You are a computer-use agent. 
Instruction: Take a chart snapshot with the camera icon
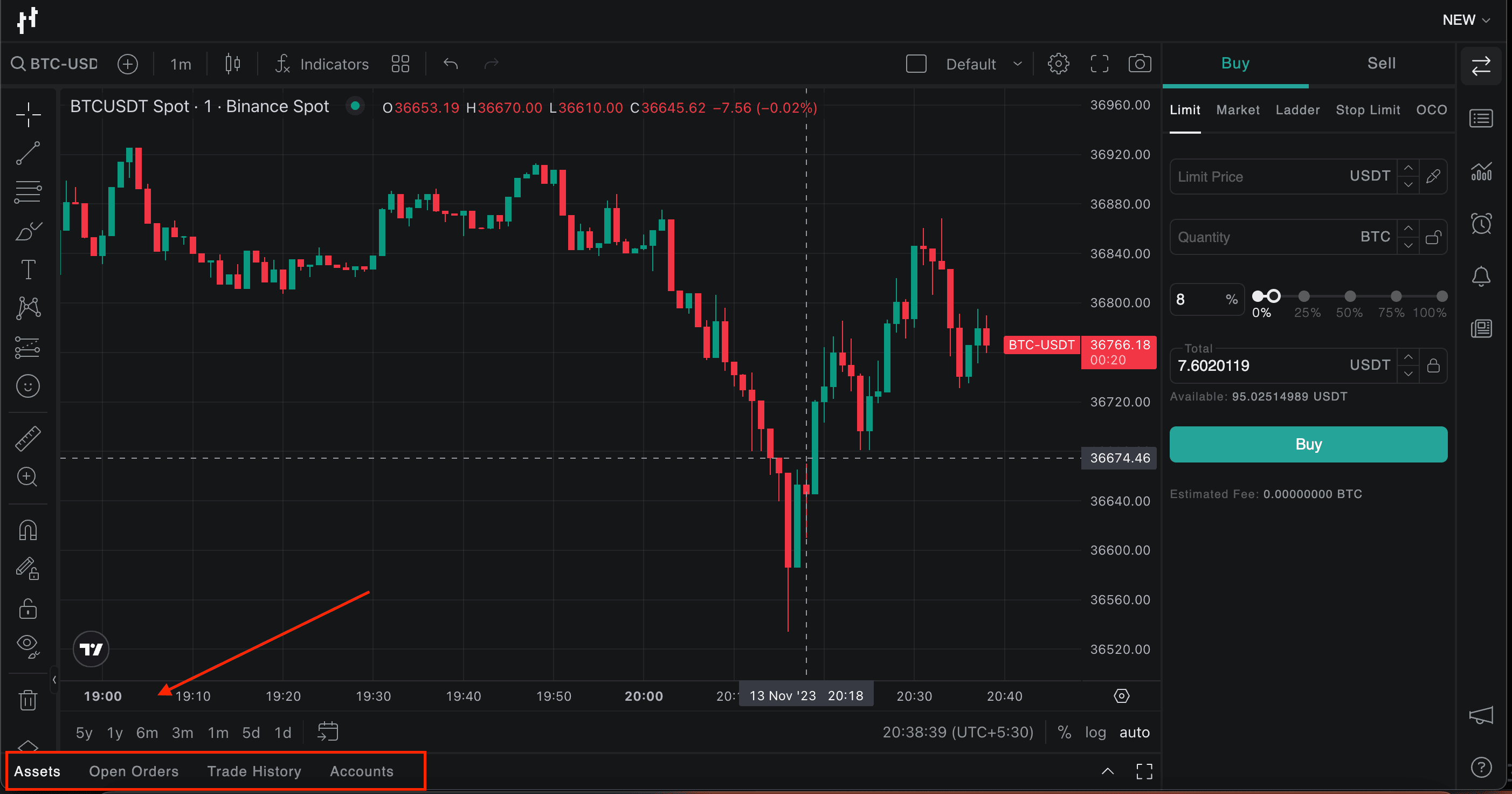click(1140, 64)
